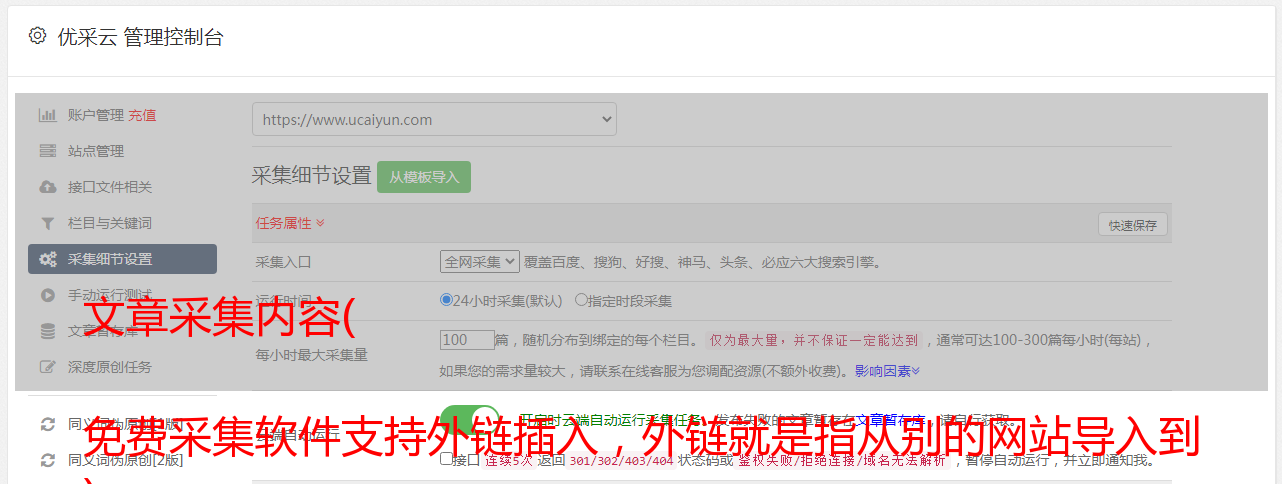1282x484 pixels.
Task: Click the edit icon for 深度原创任务
Action: 47,367
